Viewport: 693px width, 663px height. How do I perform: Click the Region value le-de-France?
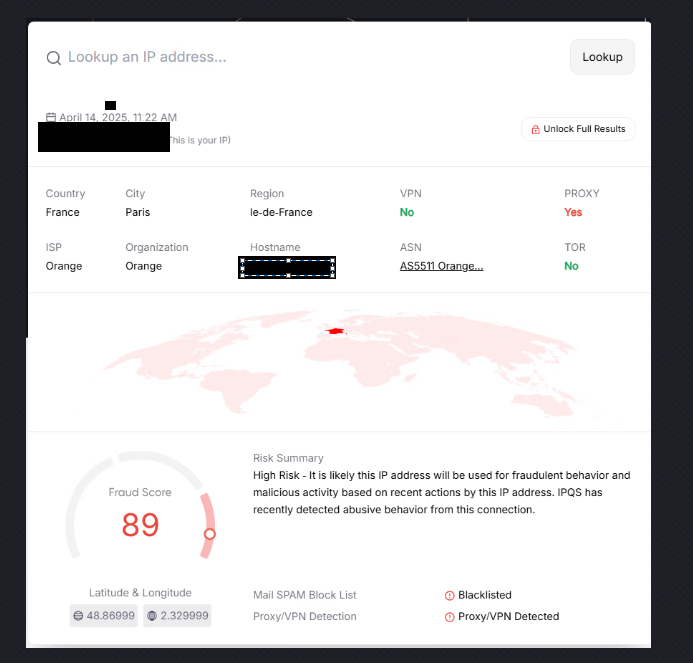[x=281, y=212]
